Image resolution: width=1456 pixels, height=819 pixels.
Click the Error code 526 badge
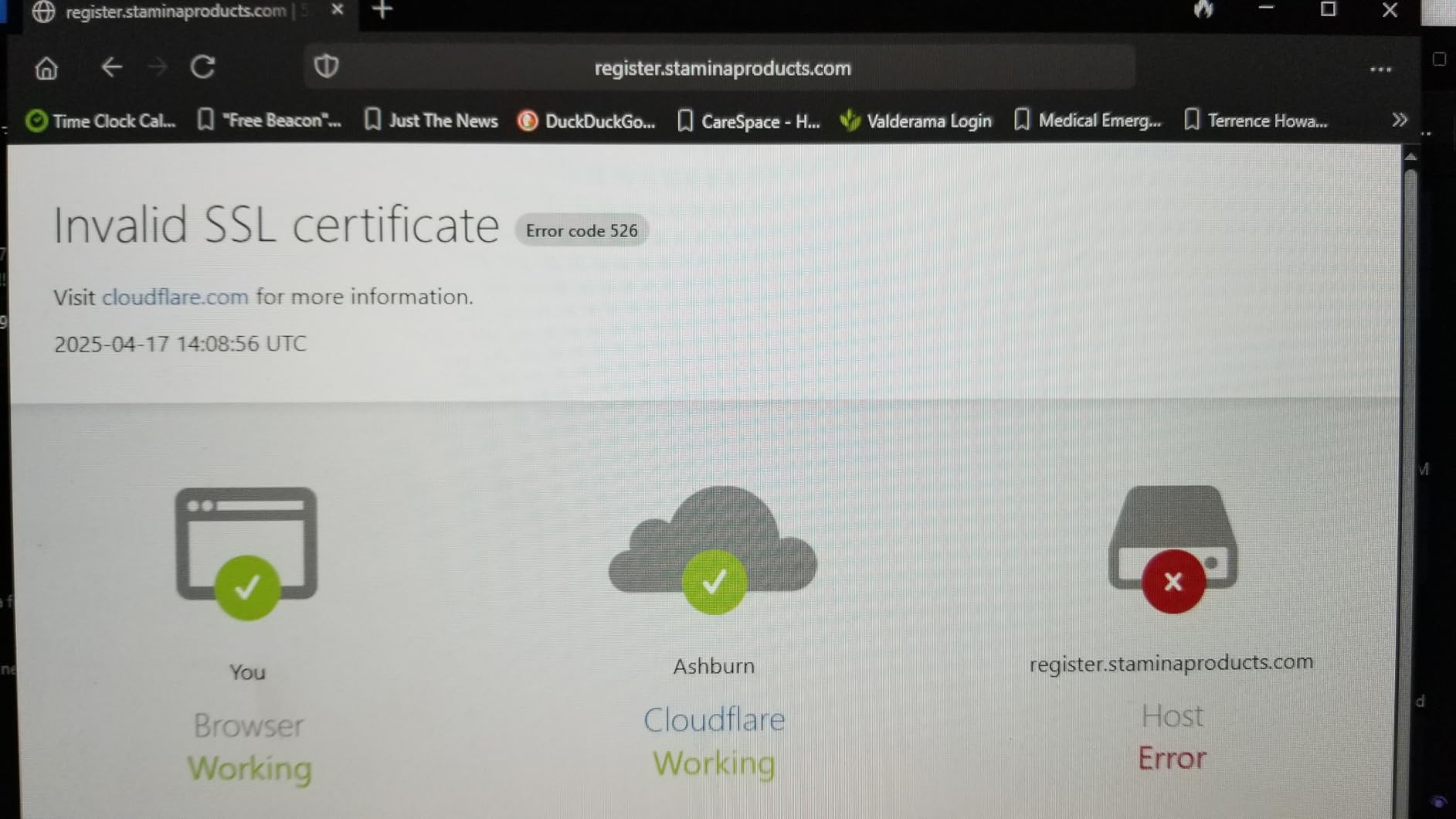tap(582, 230)
